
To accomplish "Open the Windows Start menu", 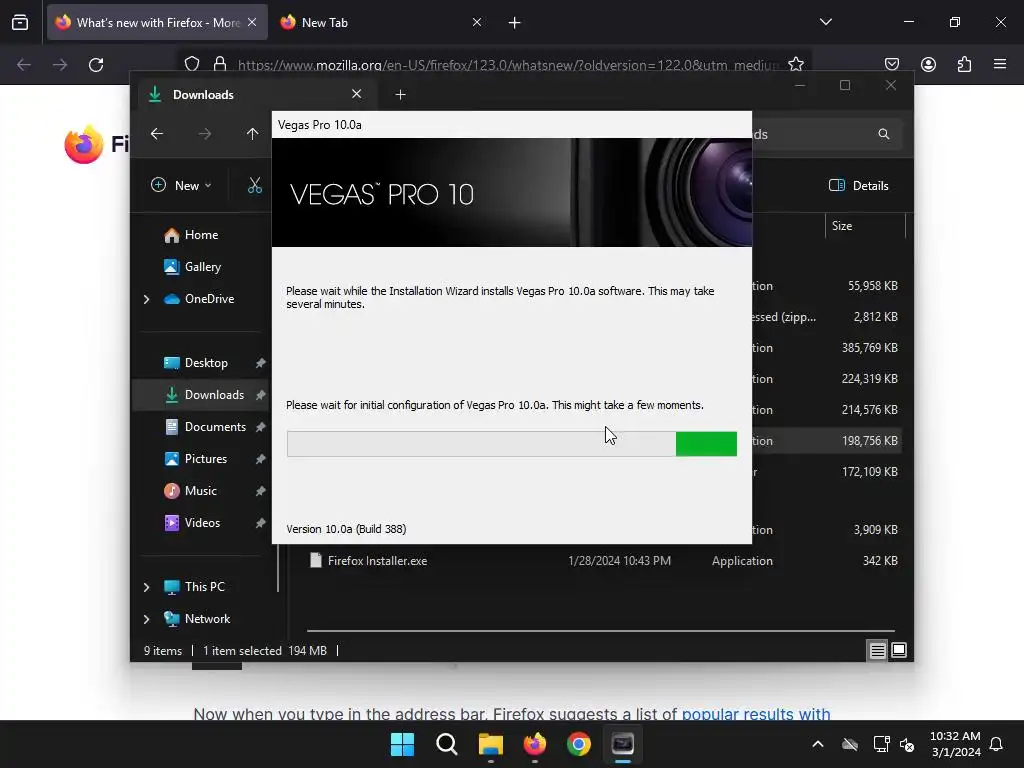I will (x=402, y=744).
